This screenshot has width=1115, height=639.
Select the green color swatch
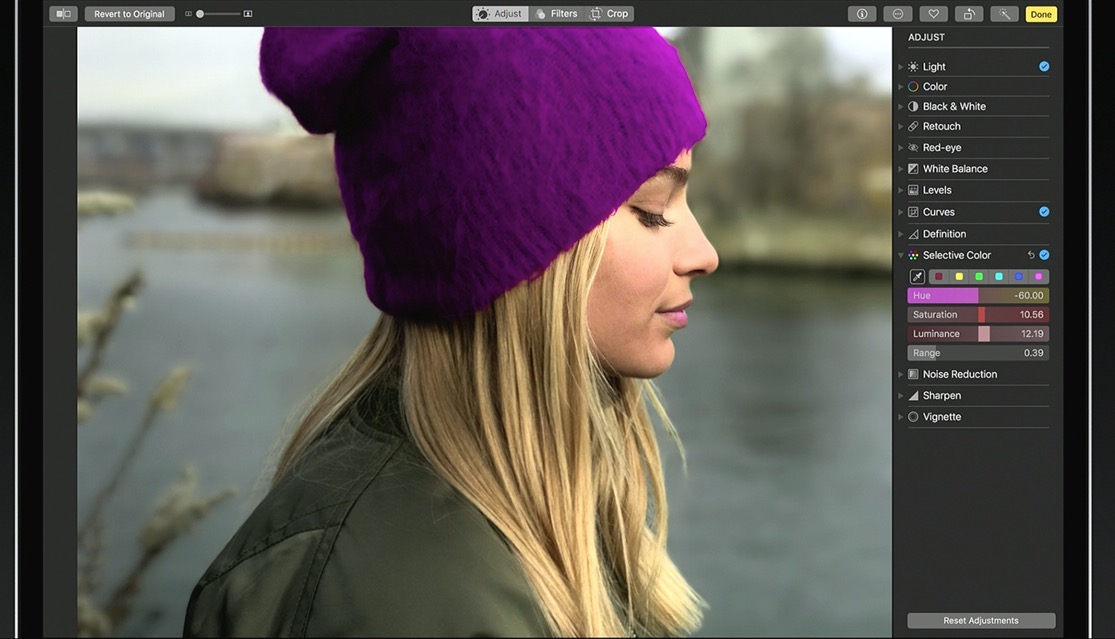point(978,276)
